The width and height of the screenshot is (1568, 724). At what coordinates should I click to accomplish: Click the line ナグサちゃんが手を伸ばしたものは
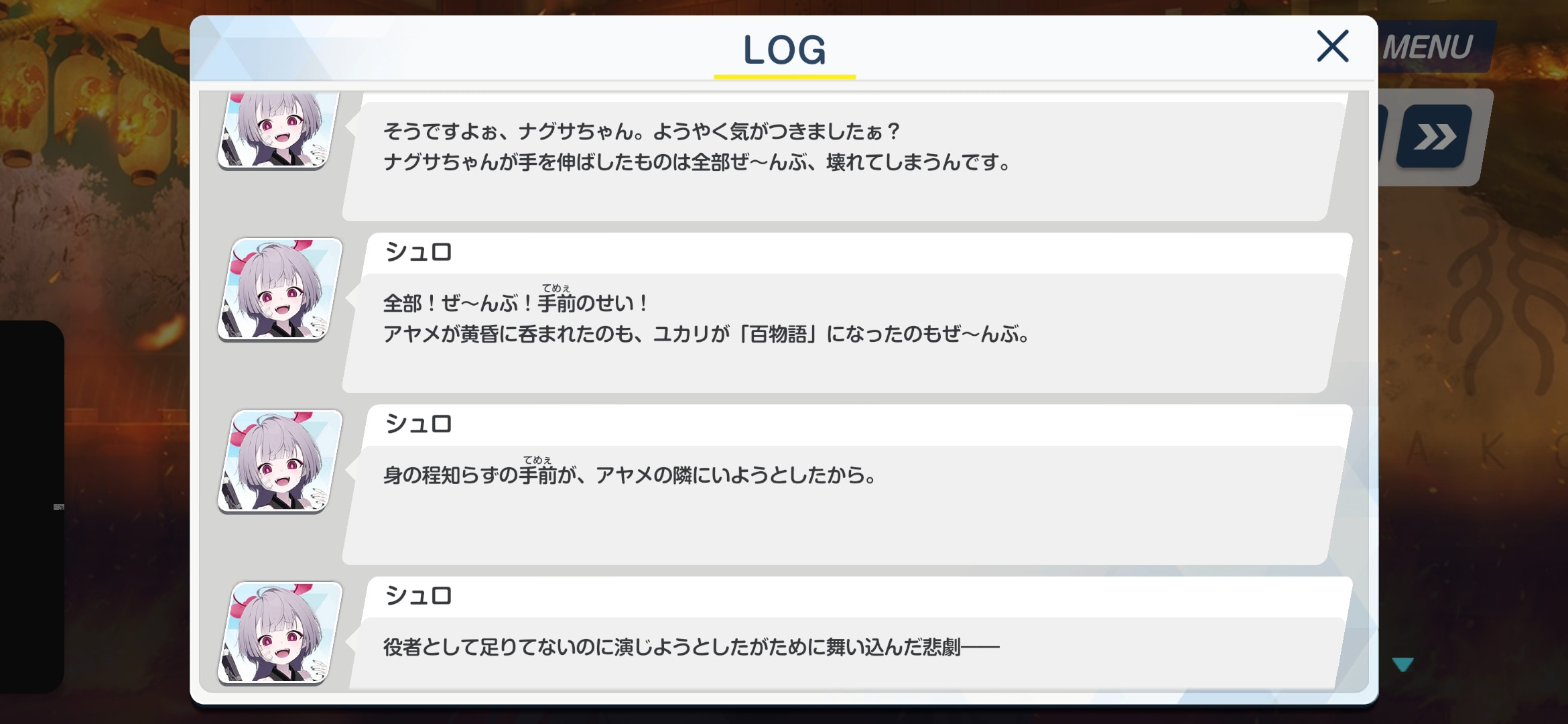(697, 162)
